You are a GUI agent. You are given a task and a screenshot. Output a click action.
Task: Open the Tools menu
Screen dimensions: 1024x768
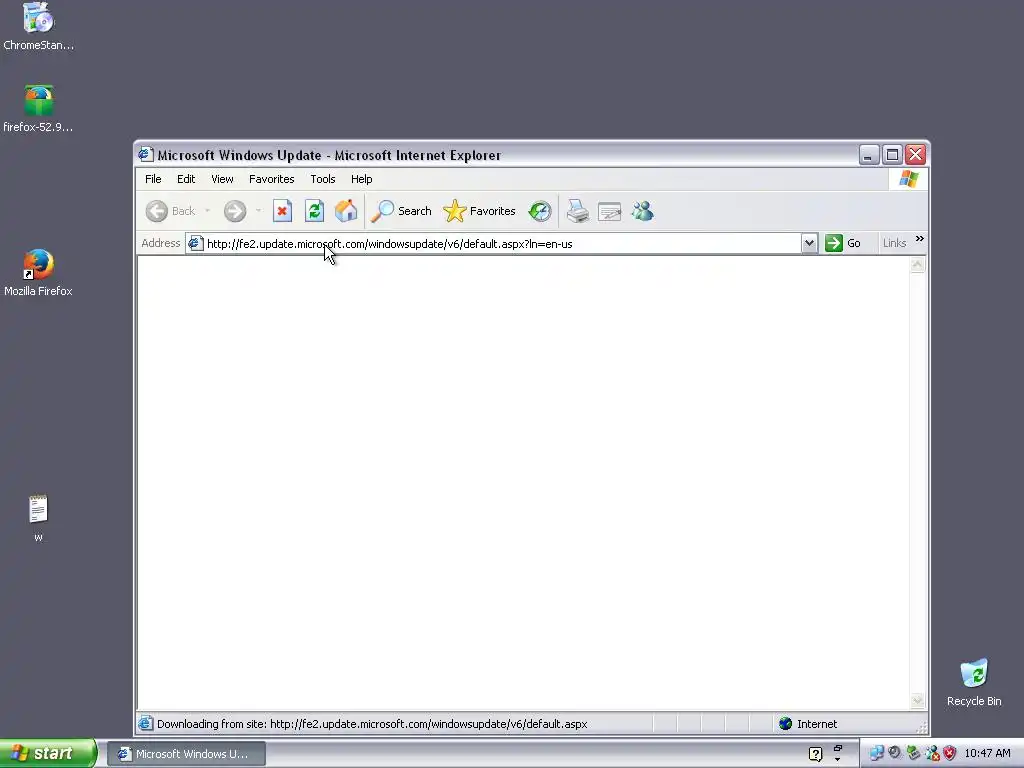pyautogui.click(x=323, y=179)
